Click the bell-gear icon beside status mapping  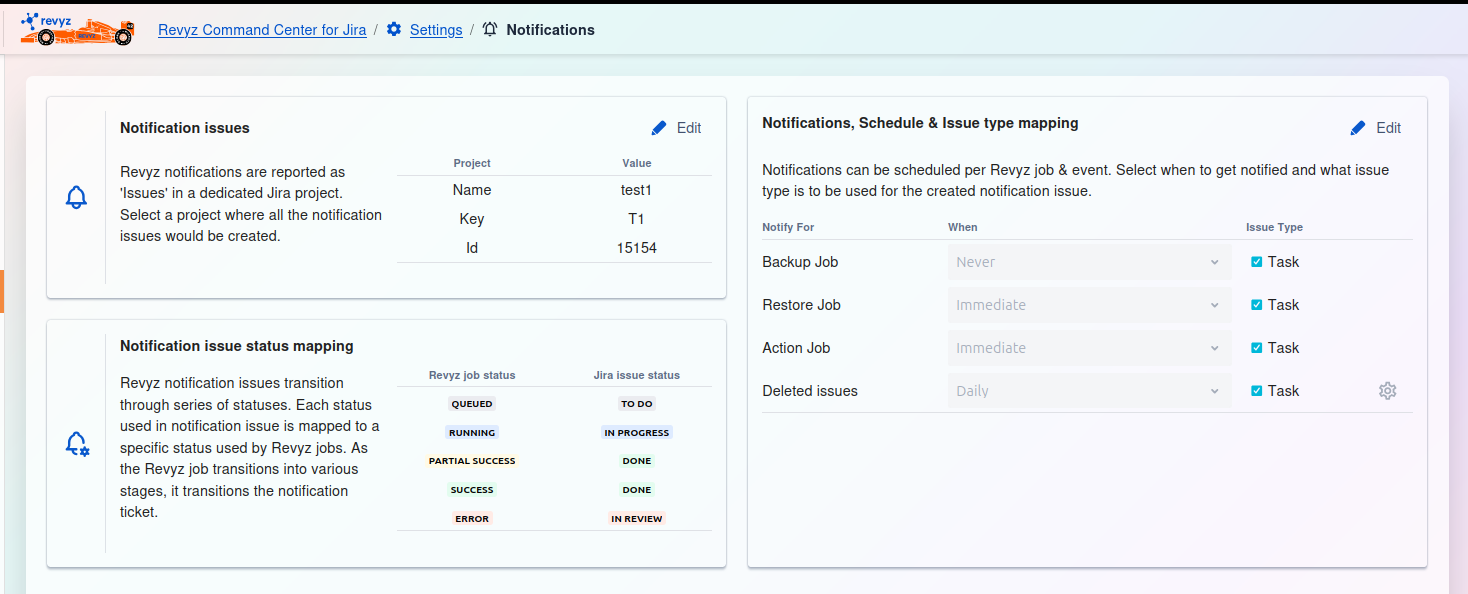(x=77, y=443)
